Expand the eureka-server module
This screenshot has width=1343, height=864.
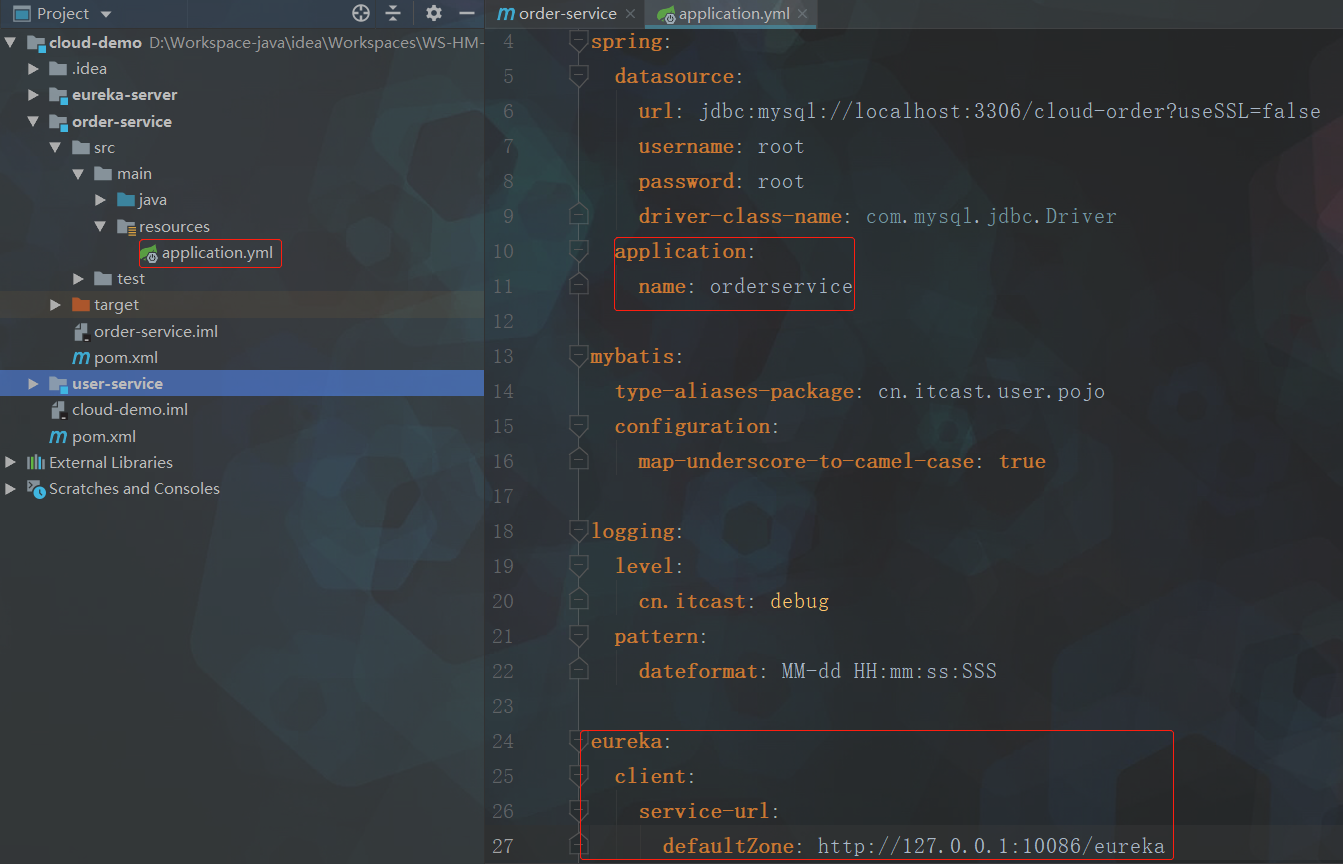point(33,95)
